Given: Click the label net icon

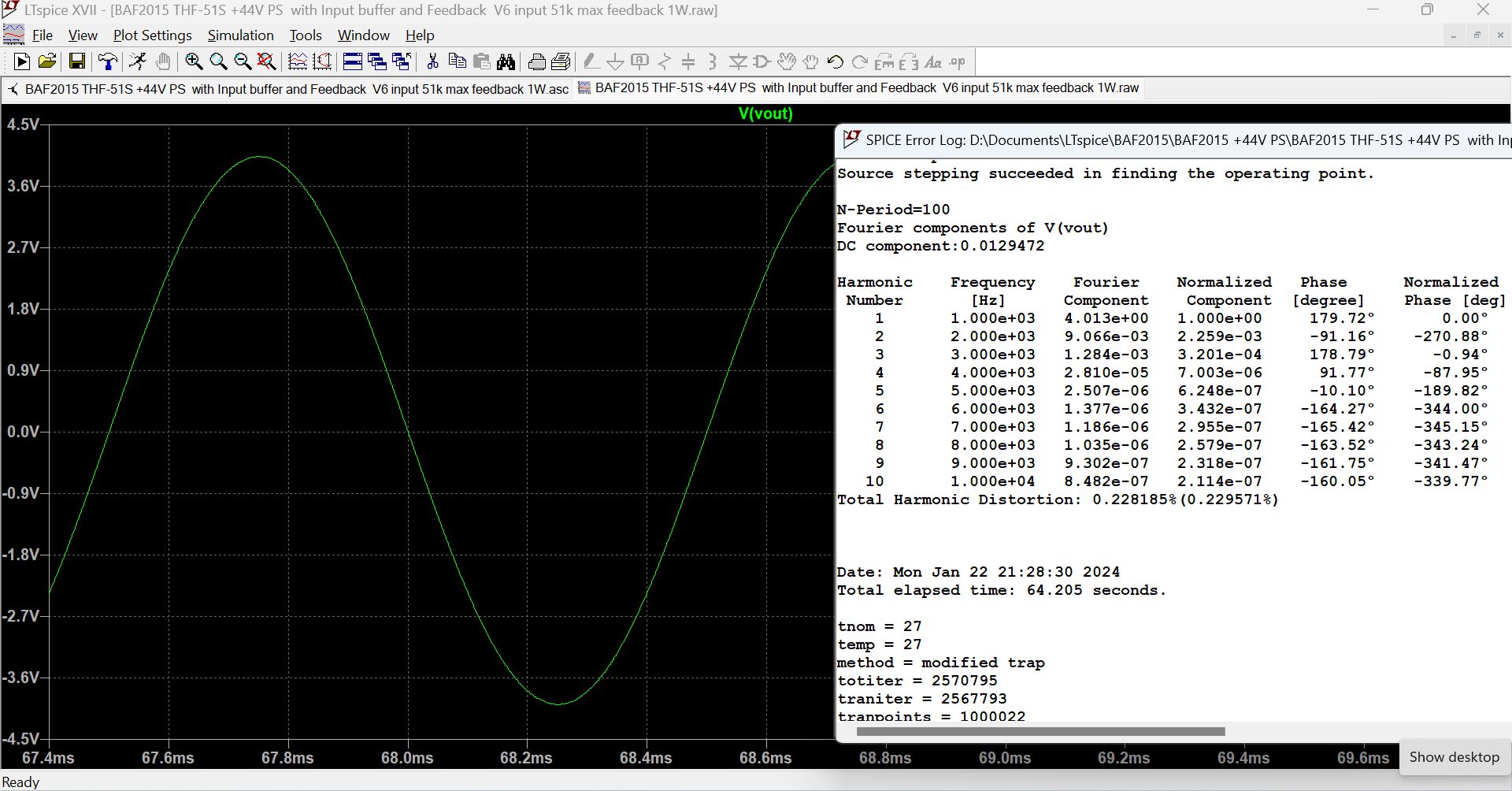Looking at the screenshot, I should point(639,61).
